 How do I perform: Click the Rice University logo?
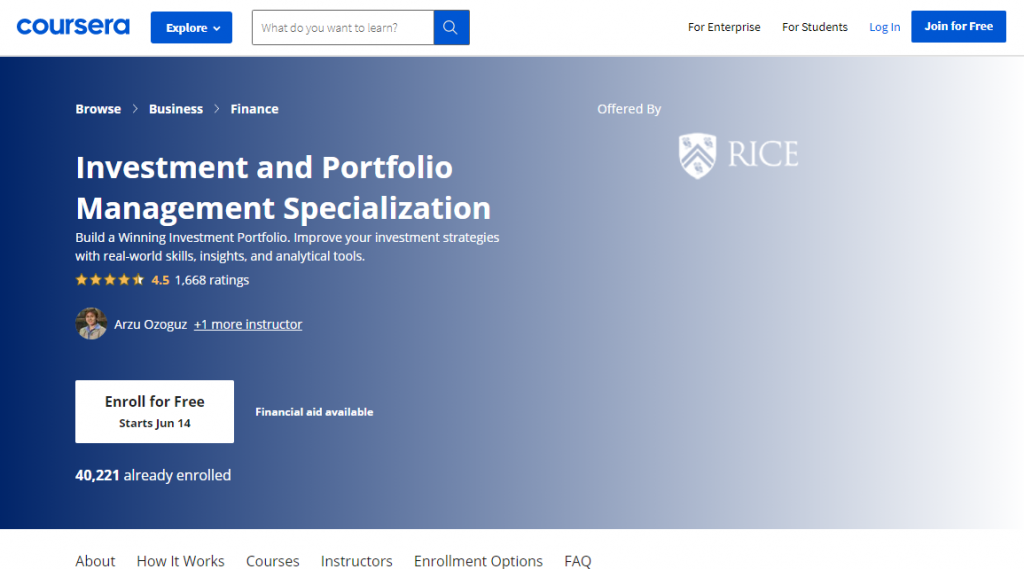pos(738,155)
